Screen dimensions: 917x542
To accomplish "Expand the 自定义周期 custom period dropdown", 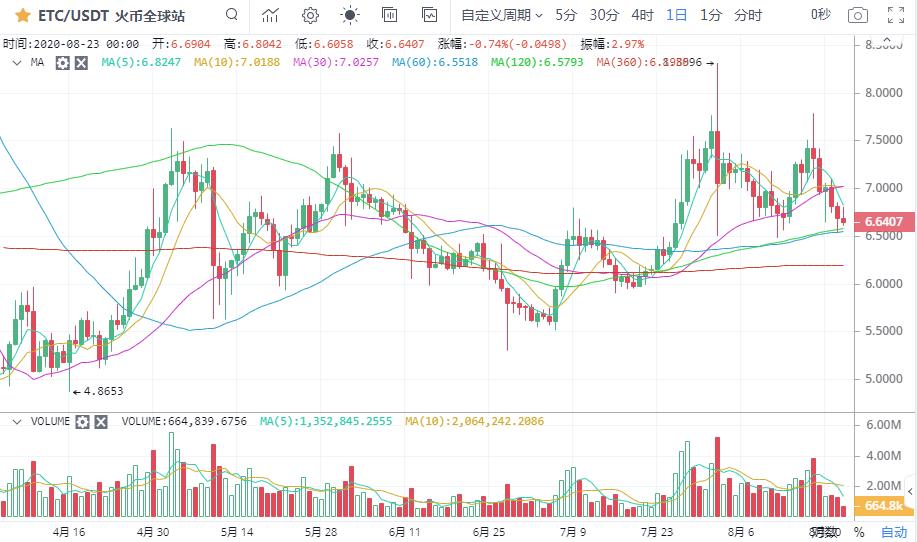I will click(502, 15).
